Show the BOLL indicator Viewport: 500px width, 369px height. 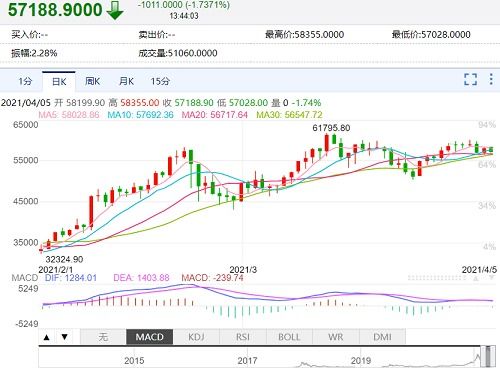pyautogui.click(x=289, y=337)
